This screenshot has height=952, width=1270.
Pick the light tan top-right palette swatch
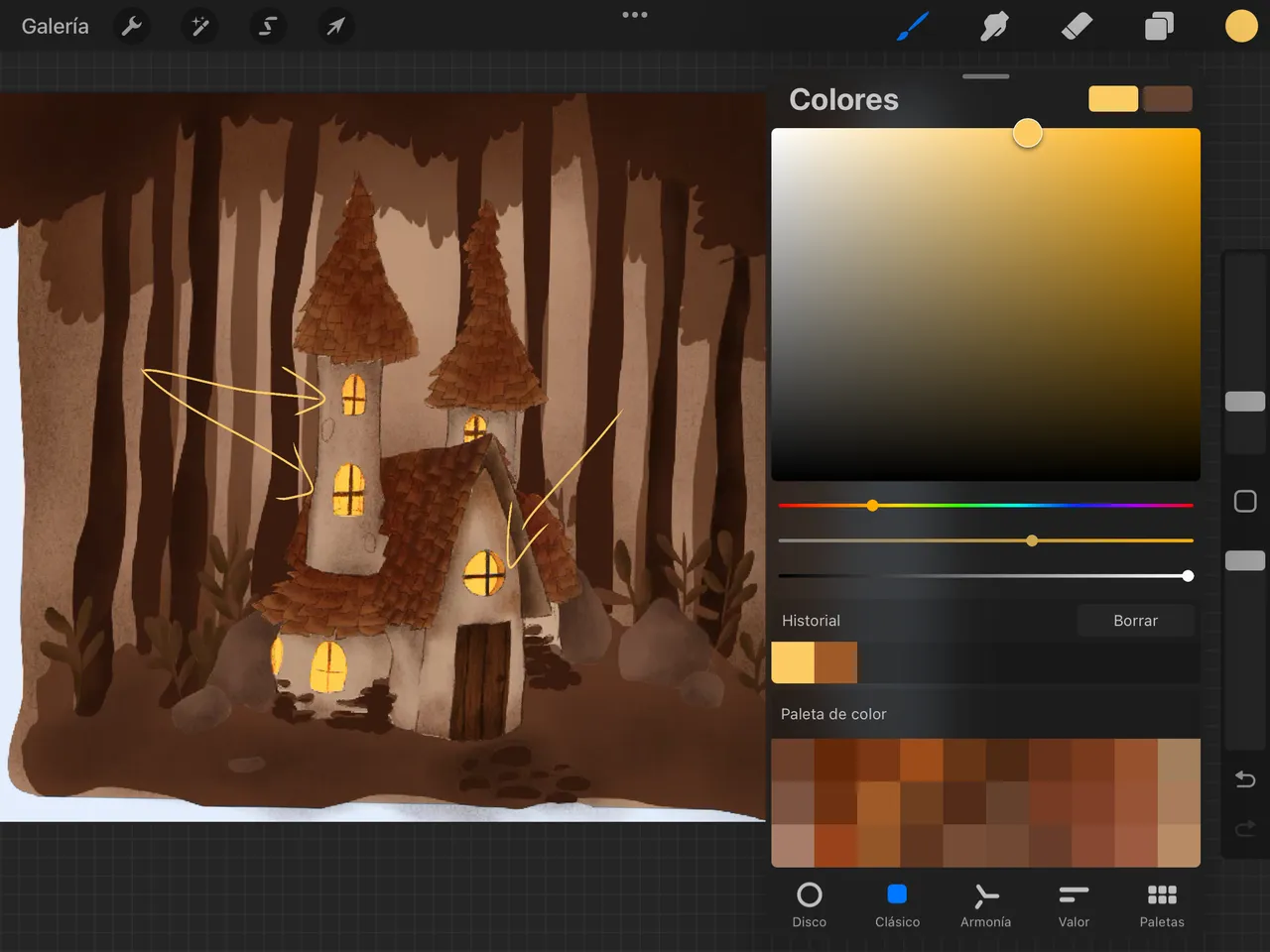[1179, 760]
